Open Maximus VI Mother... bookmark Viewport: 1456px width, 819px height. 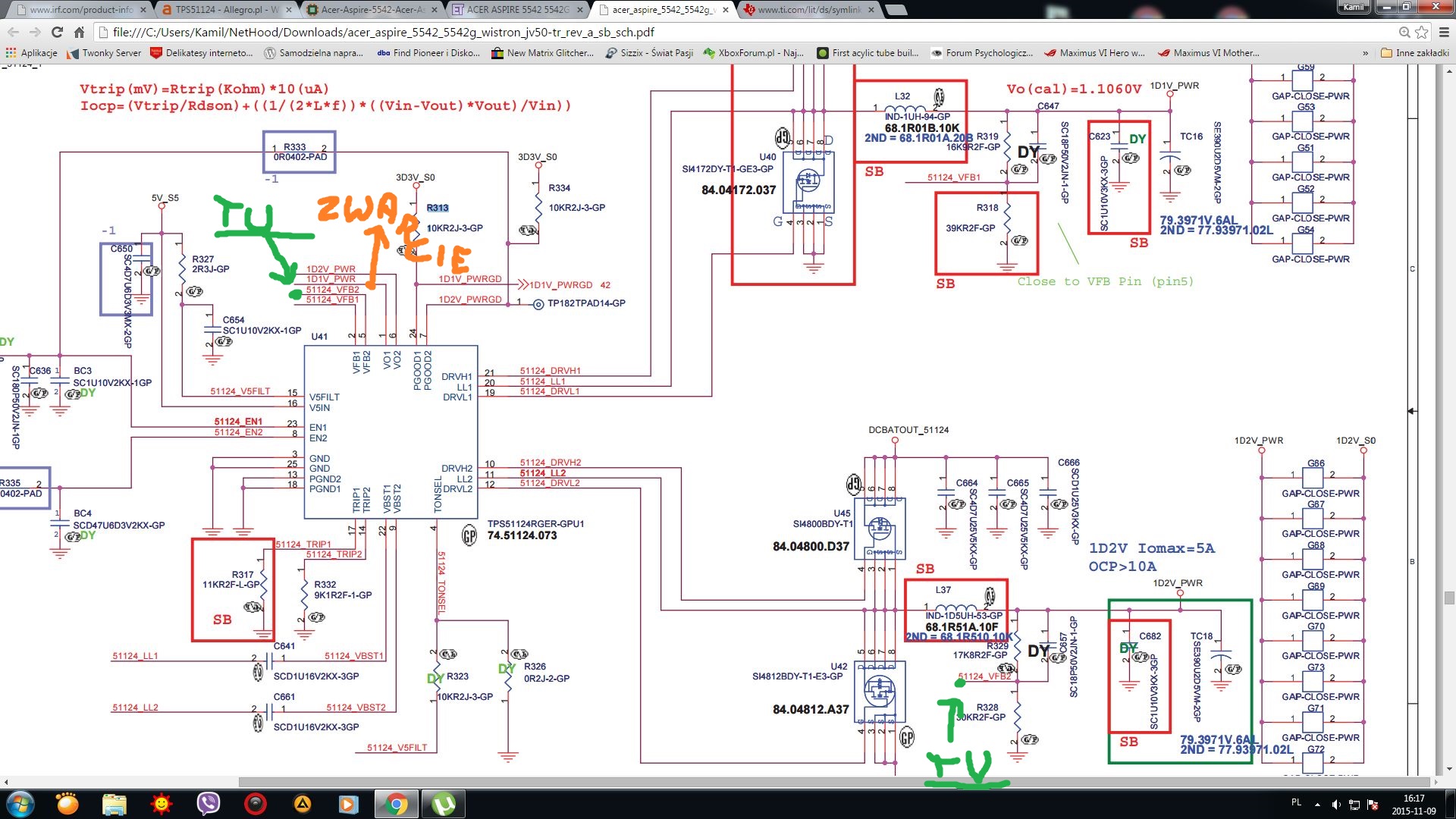point(1209,53)
